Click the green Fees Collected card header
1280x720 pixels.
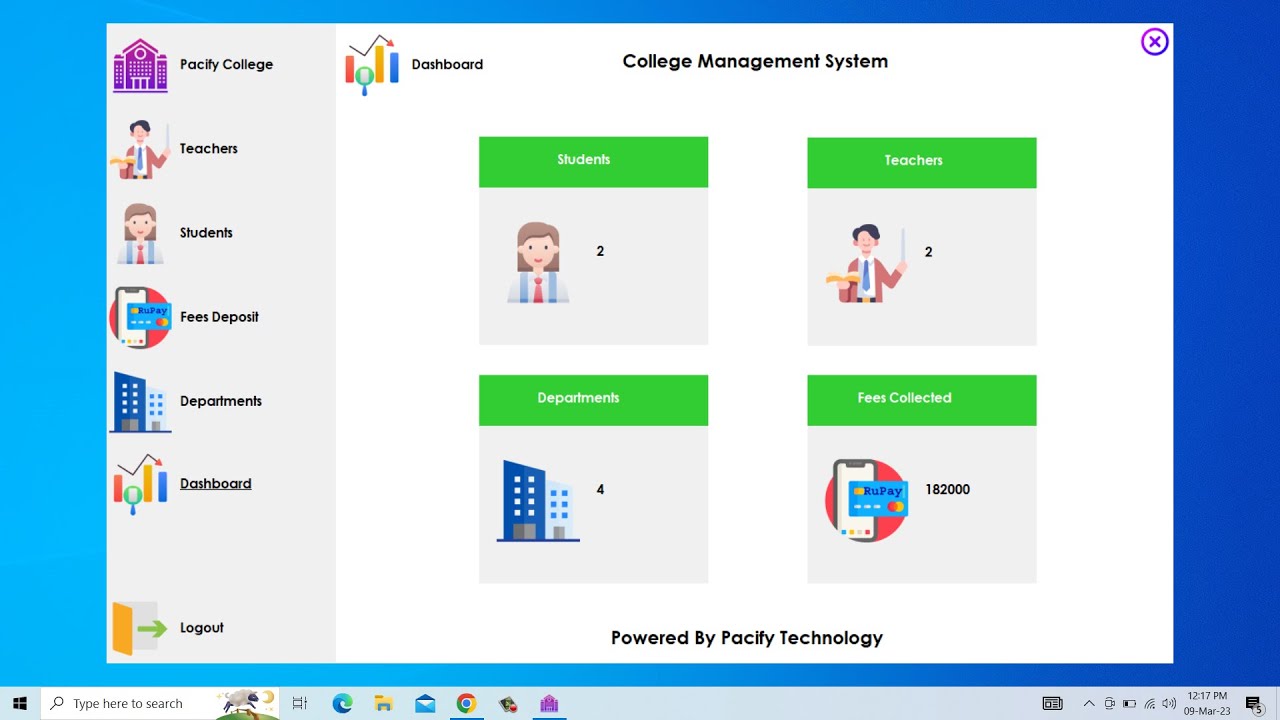pos(922,400)
